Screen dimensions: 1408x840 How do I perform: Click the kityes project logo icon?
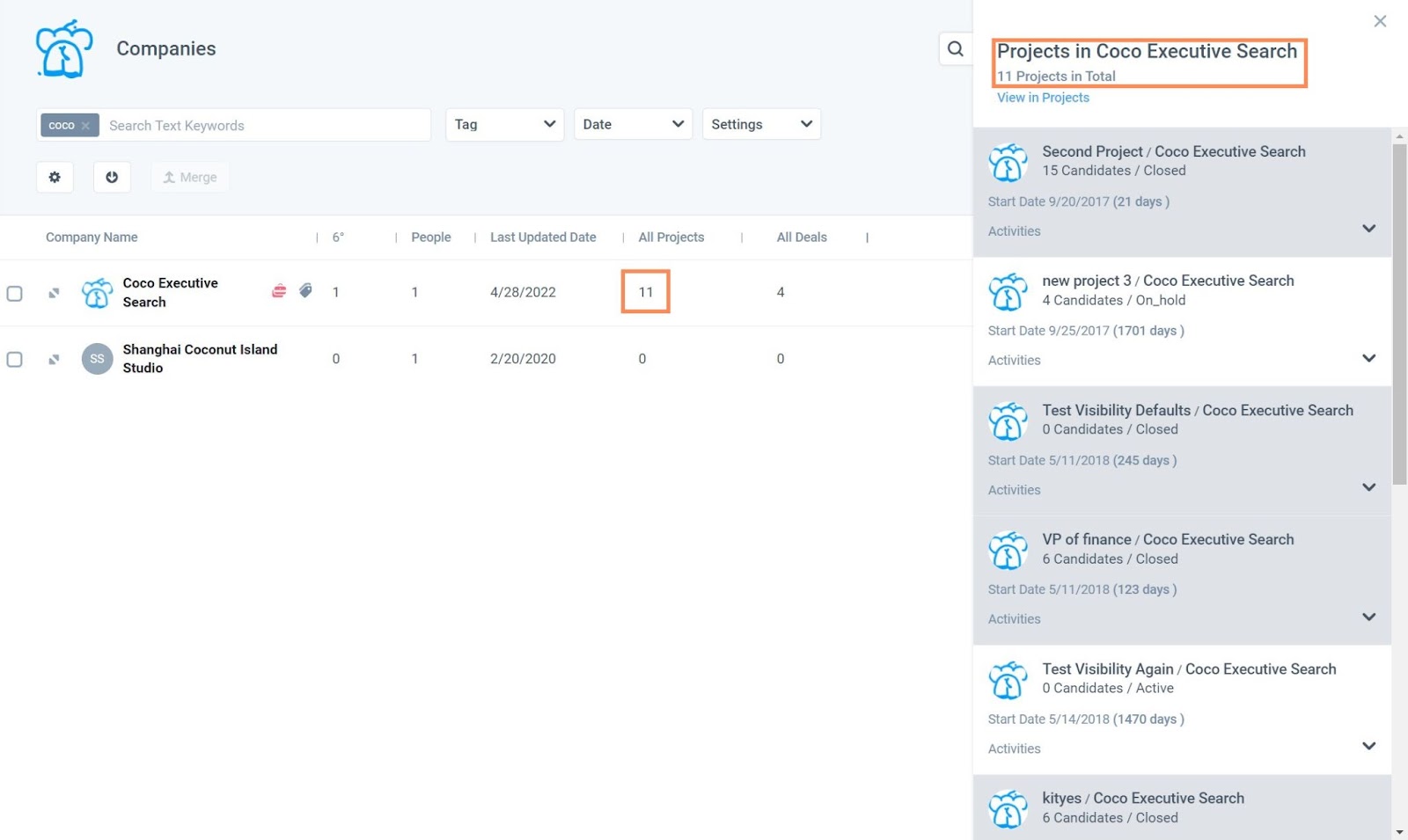click(x=1008, y=808)
